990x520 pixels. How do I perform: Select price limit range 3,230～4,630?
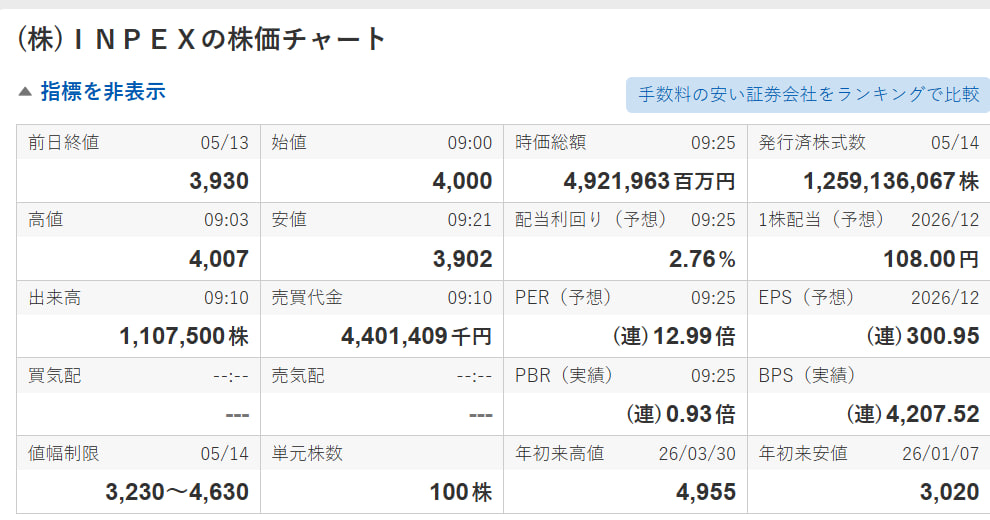point(177,492)
